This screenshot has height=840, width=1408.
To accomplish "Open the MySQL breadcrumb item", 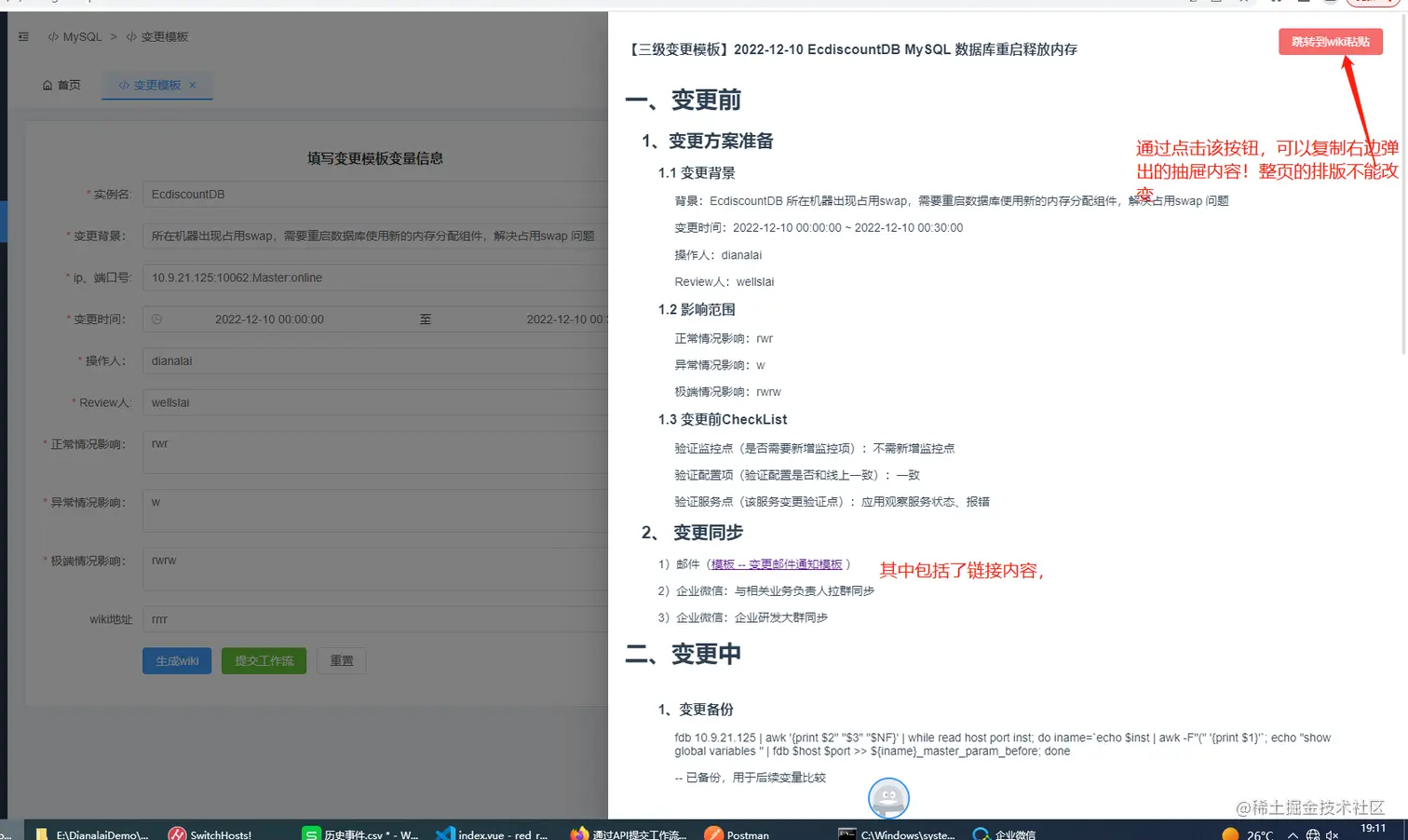I will point(74,37).
